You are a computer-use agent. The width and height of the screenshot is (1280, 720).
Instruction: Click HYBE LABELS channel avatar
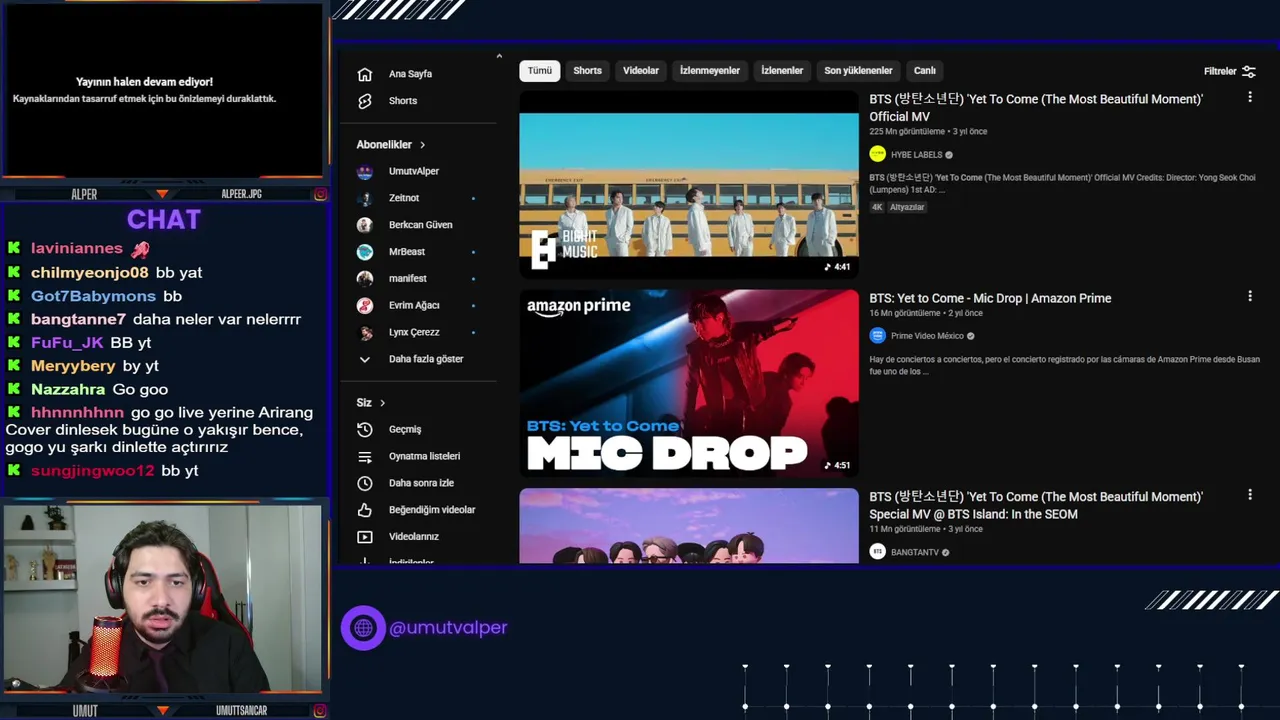[878, 154]
